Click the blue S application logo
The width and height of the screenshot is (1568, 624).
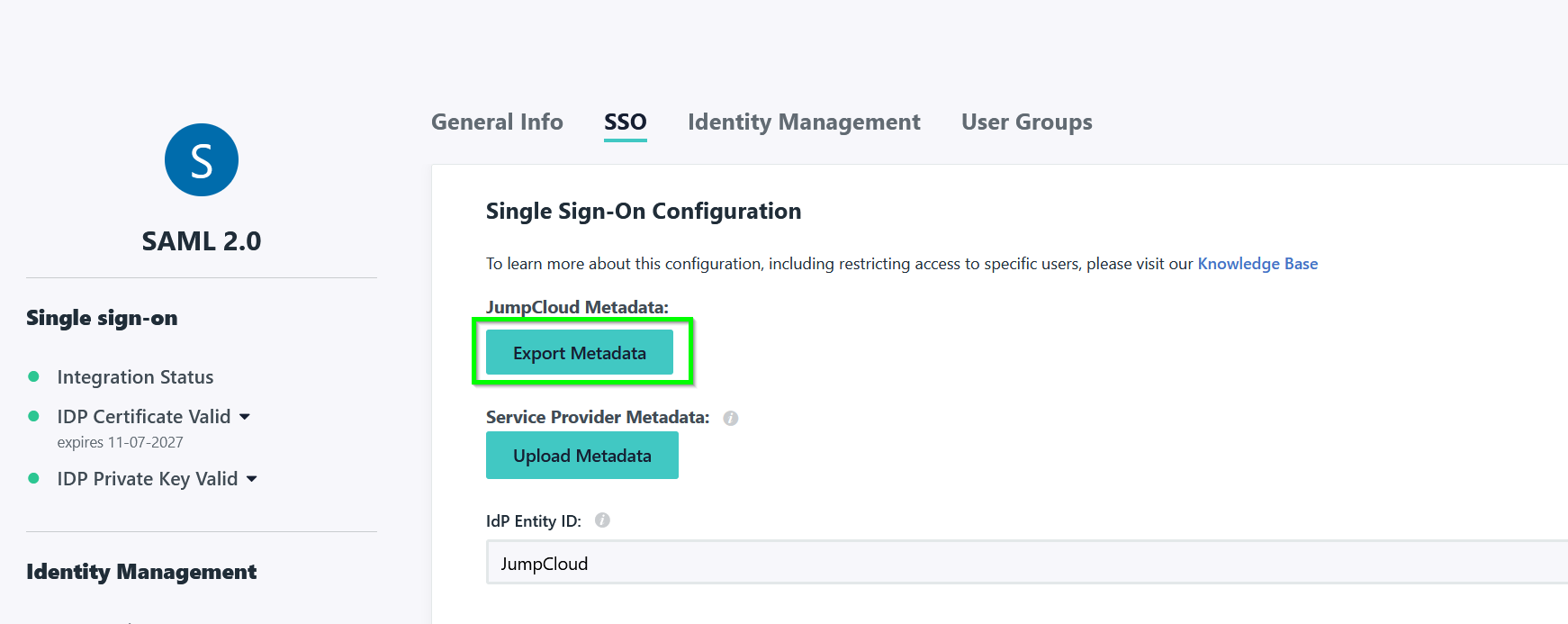click(x=202, y=160)
